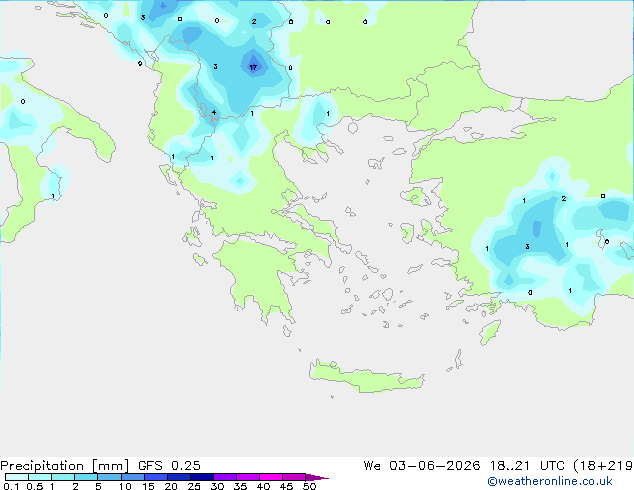Click the legend tick label '25'
This screenshot has height=490, width=634.
pyautogui.click(x=194, y=486)
